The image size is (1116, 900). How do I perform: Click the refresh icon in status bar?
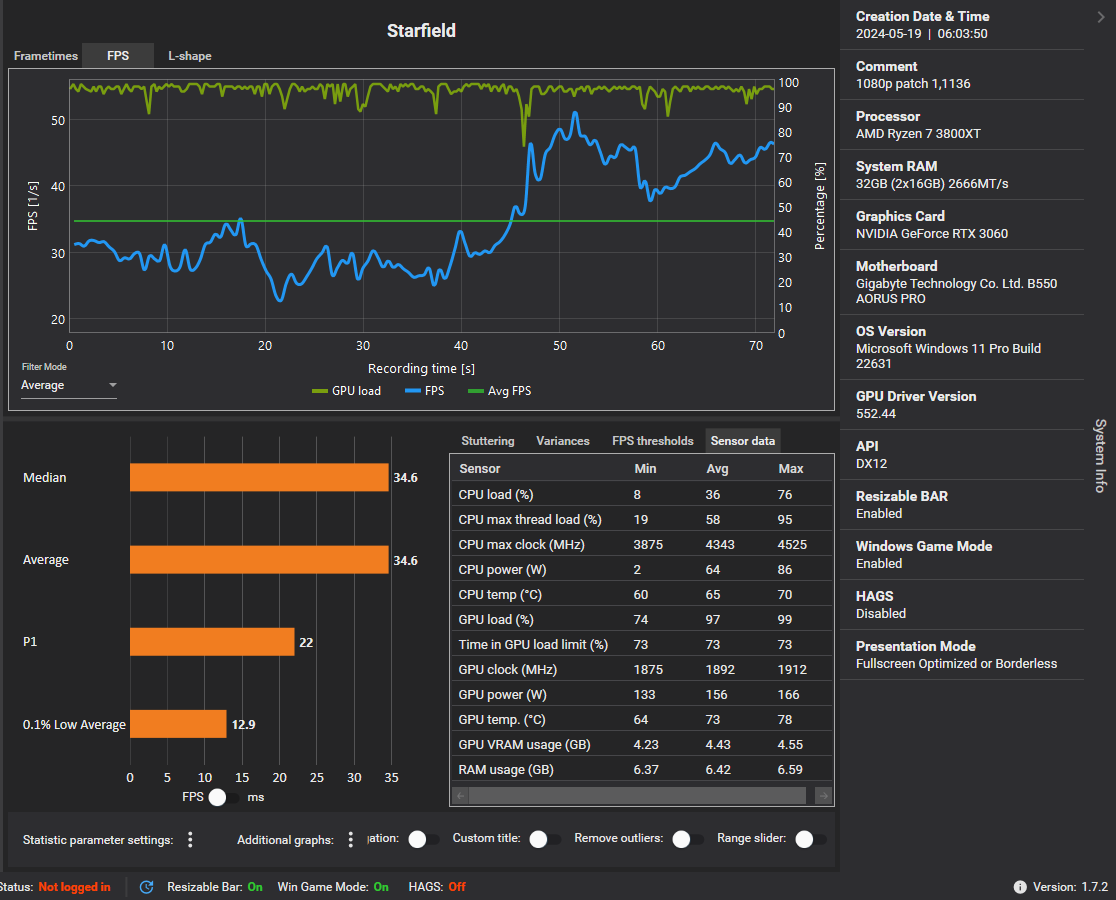click(147, 886)
